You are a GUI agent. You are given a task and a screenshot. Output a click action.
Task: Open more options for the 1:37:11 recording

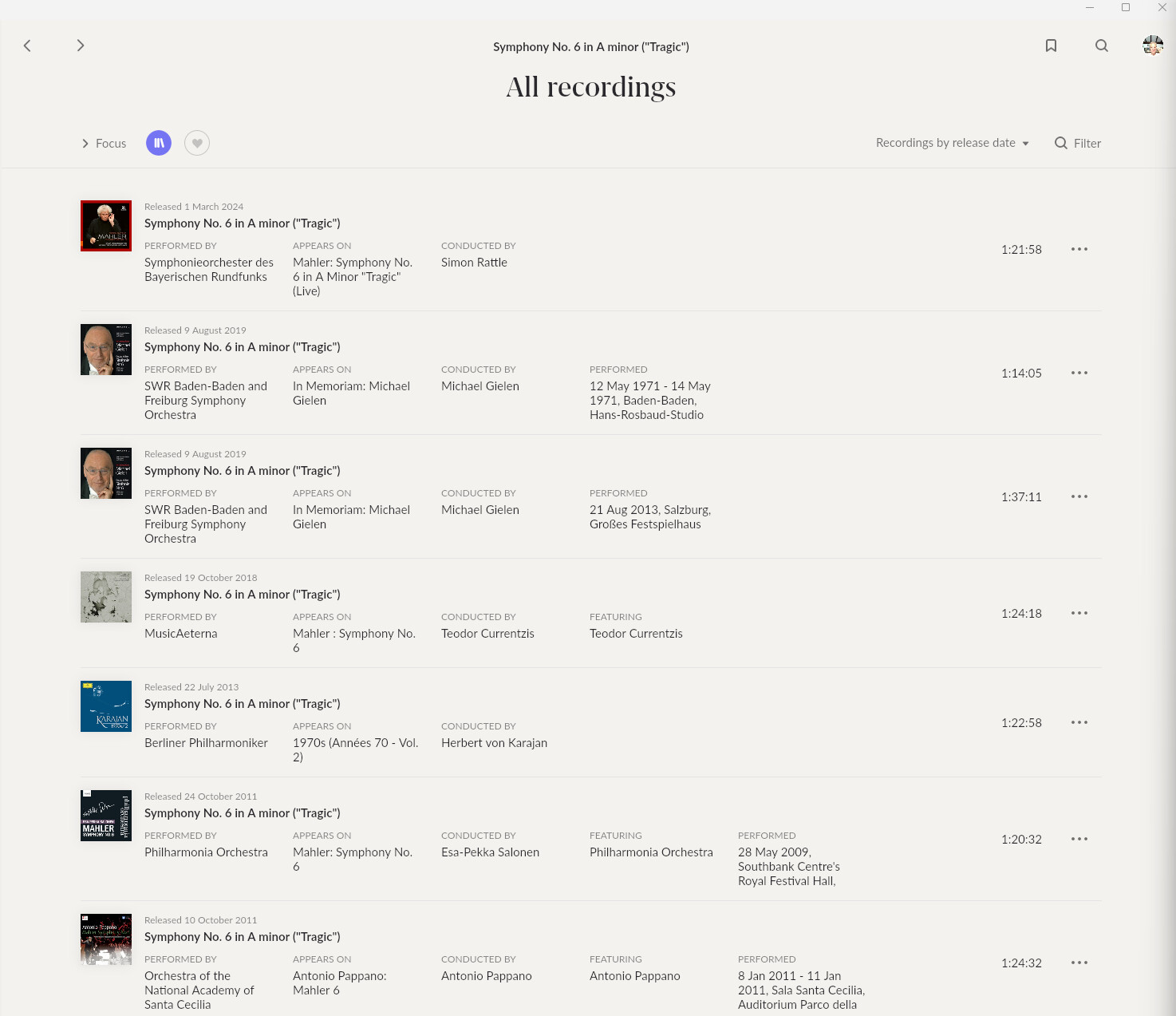click(x=1079, y=496)
